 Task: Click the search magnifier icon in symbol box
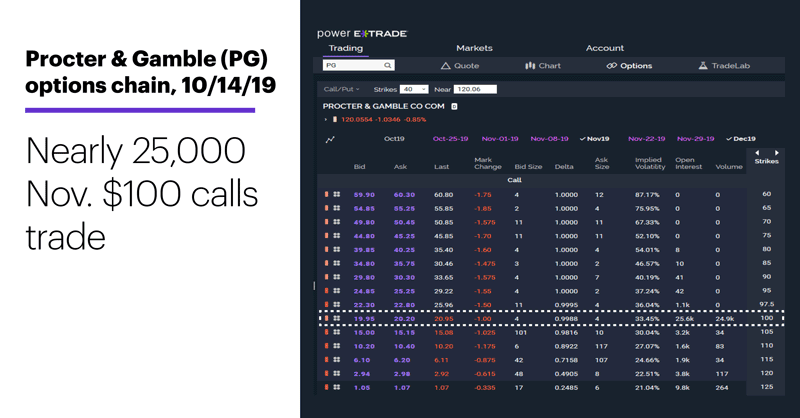(388, 65)
